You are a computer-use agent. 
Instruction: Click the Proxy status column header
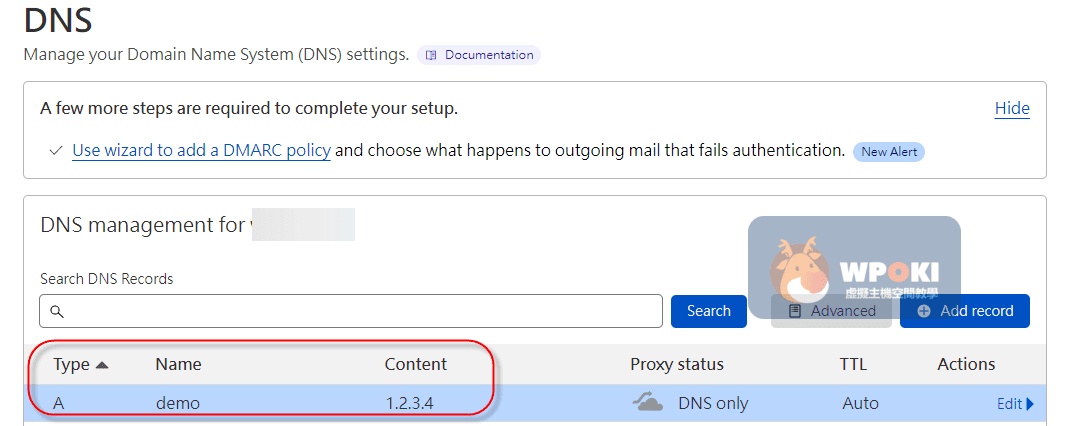[676, 364]
